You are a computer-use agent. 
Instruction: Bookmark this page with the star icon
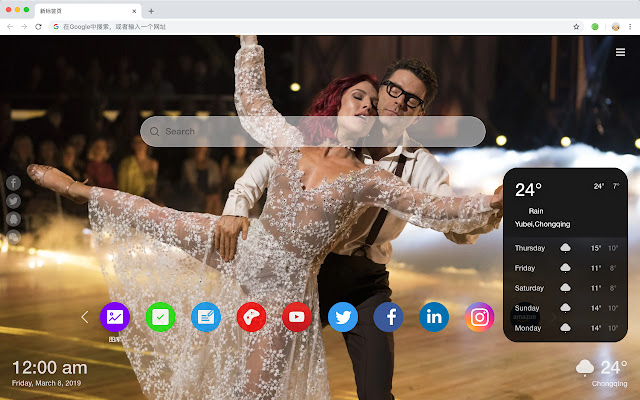point(576,26)
